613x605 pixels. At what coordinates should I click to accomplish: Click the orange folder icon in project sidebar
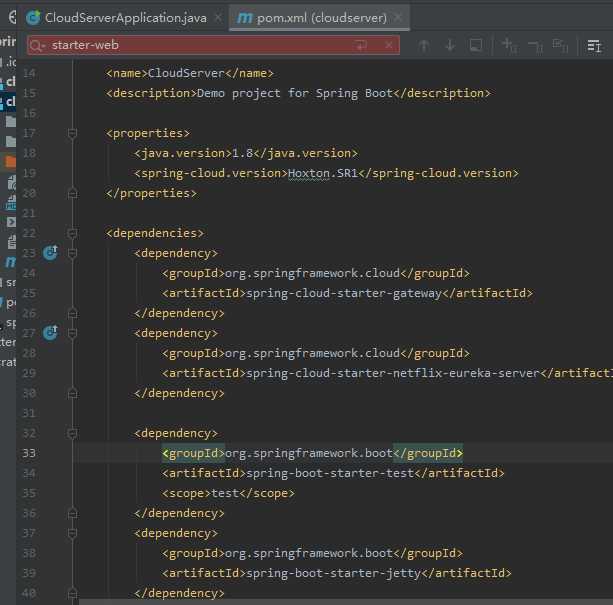(11, 161)
